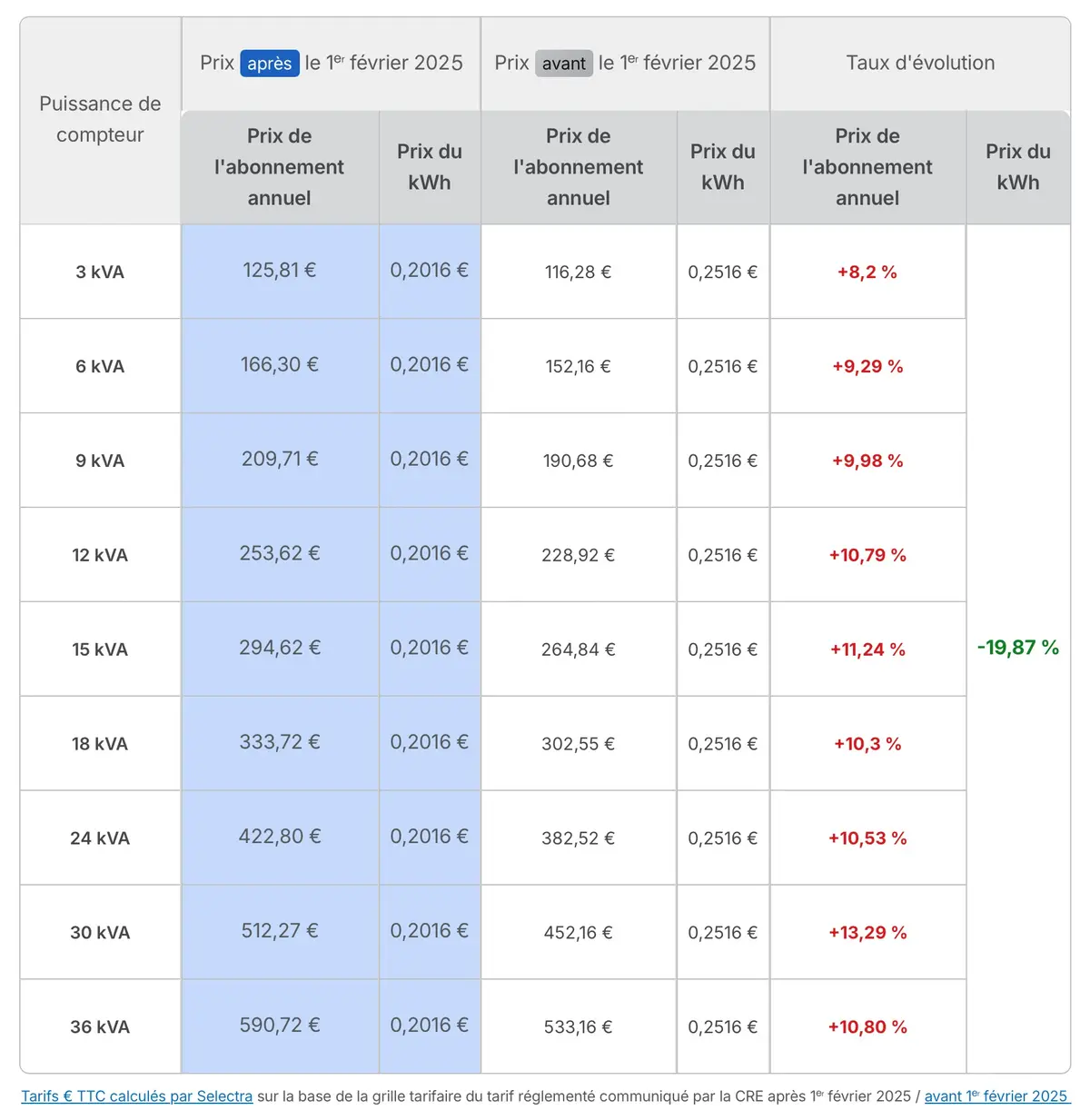Image resolution: width=1090 pixels, height=1120 pixels.
Task: Click the '30 kVA' row label
Action: point(100,933)
